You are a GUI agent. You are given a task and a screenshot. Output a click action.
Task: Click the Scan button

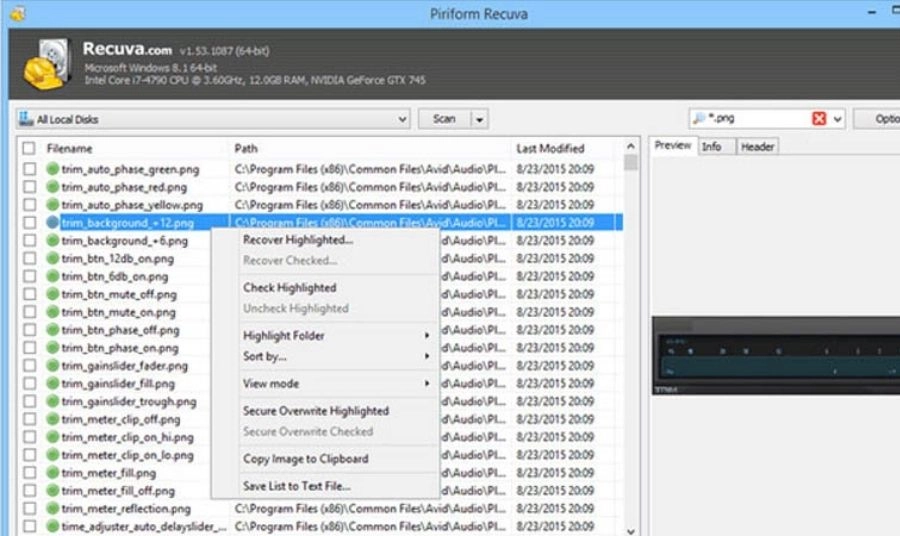[x=444, y=119]
